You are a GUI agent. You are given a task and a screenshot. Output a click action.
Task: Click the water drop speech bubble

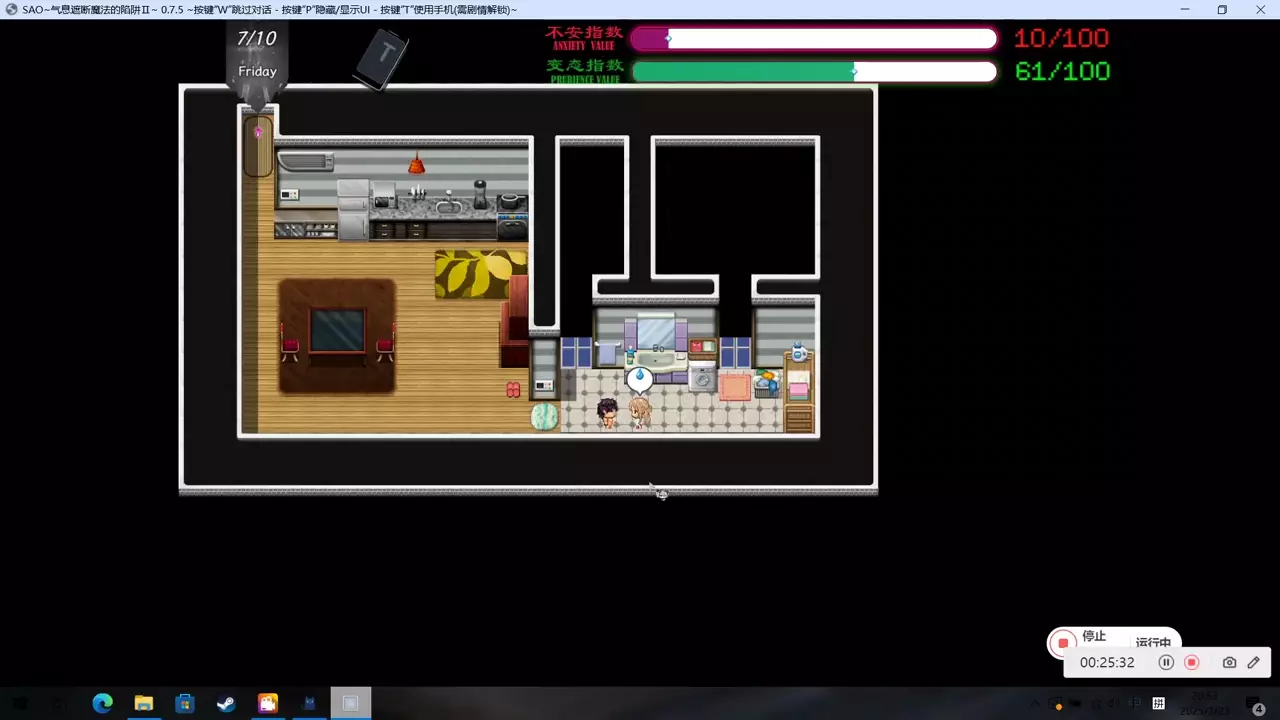click(x=640, y=378)
